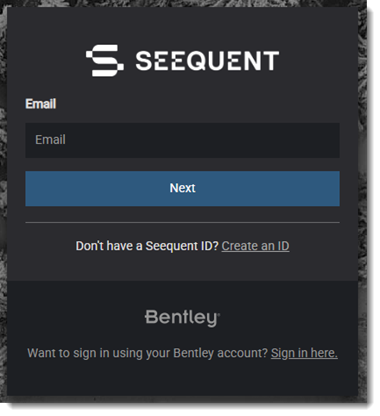Click the bold Email label above field
Image resolution: width=380 pixels, height=416 pixels.
(x=41, y=104)
